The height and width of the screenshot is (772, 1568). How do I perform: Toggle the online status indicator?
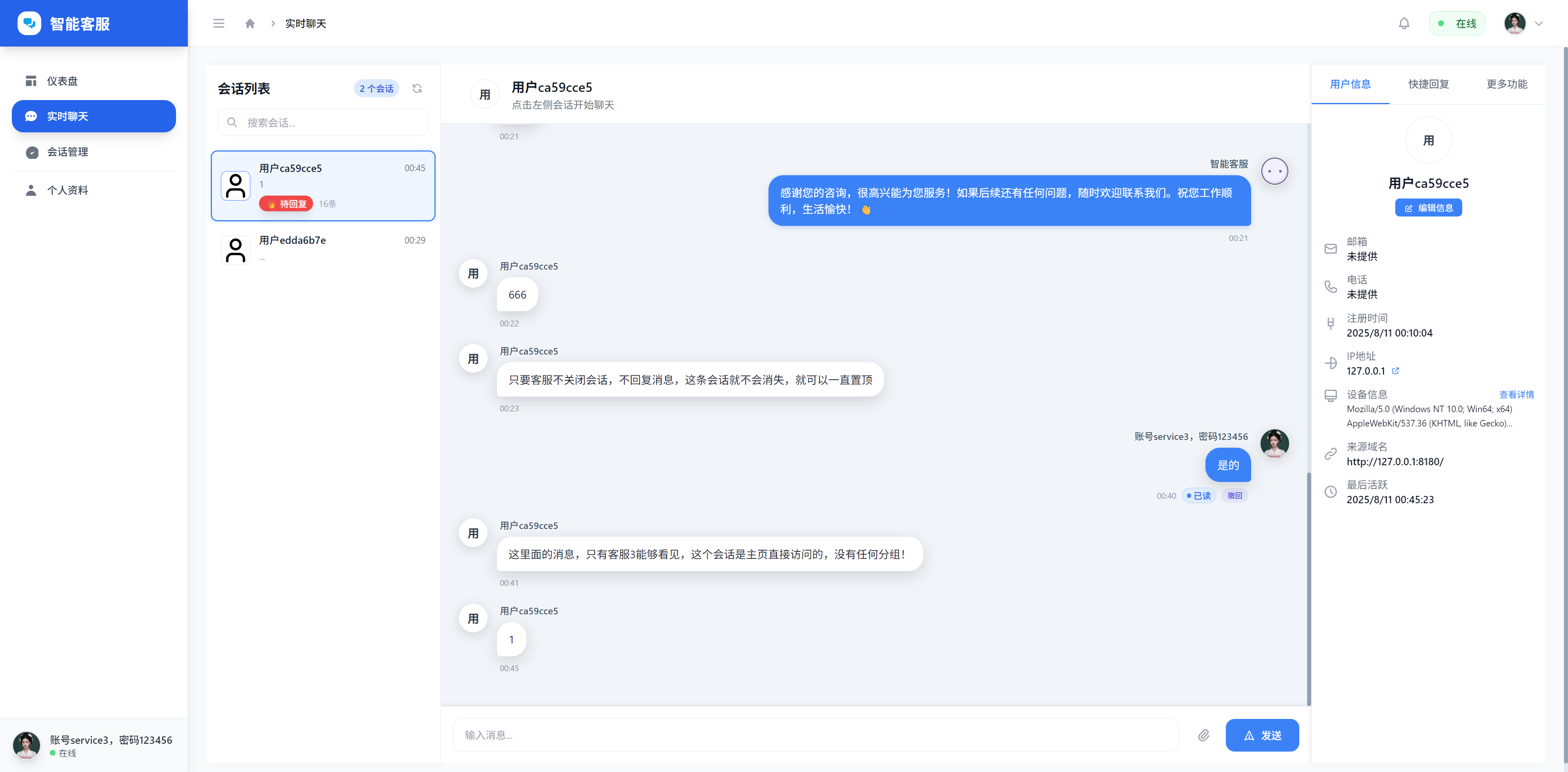pos(1457,23)
